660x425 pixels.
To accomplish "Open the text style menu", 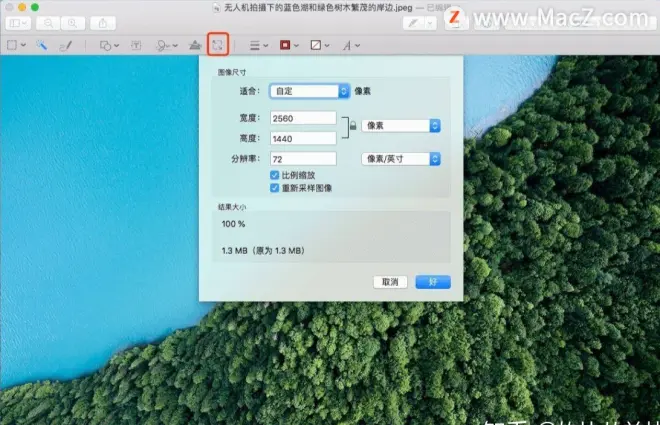I will pos(351,45).
